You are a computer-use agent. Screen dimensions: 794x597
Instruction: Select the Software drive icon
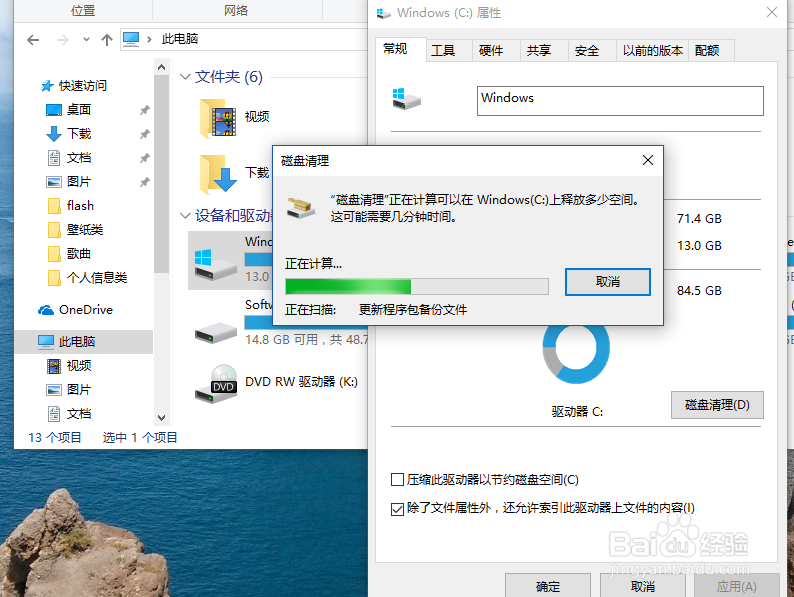coord(216,332)
